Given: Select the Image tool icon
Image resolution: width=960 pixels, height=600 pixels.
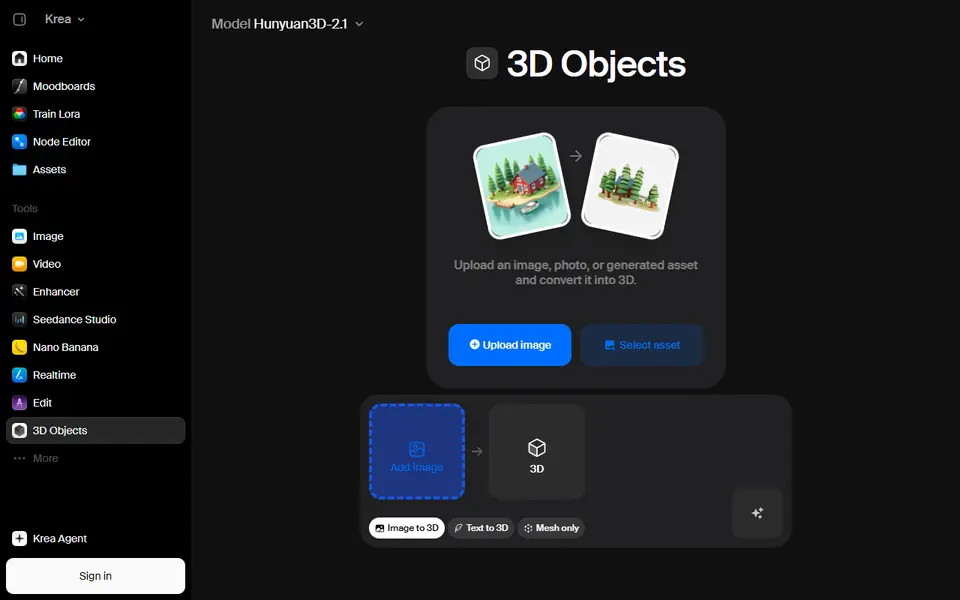Looking at the screenshot, I should pos(20,236).
